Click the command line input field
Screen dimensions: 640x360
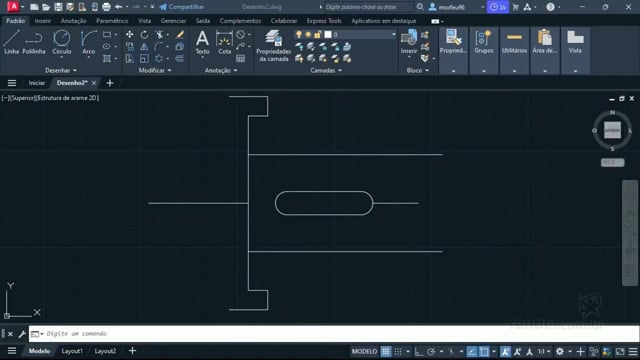coord(334,333)
